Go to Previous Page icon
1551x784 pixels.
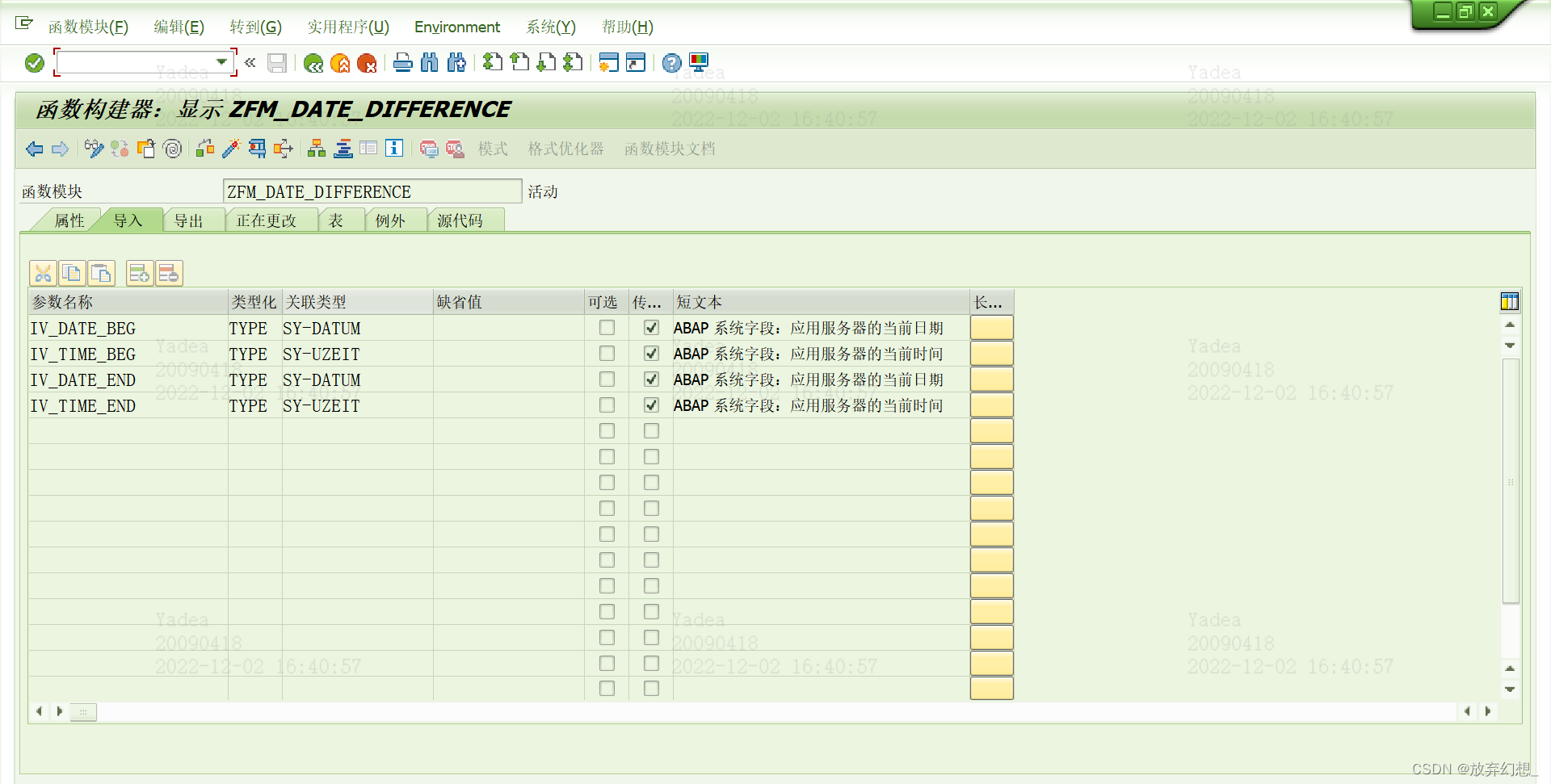519,62
